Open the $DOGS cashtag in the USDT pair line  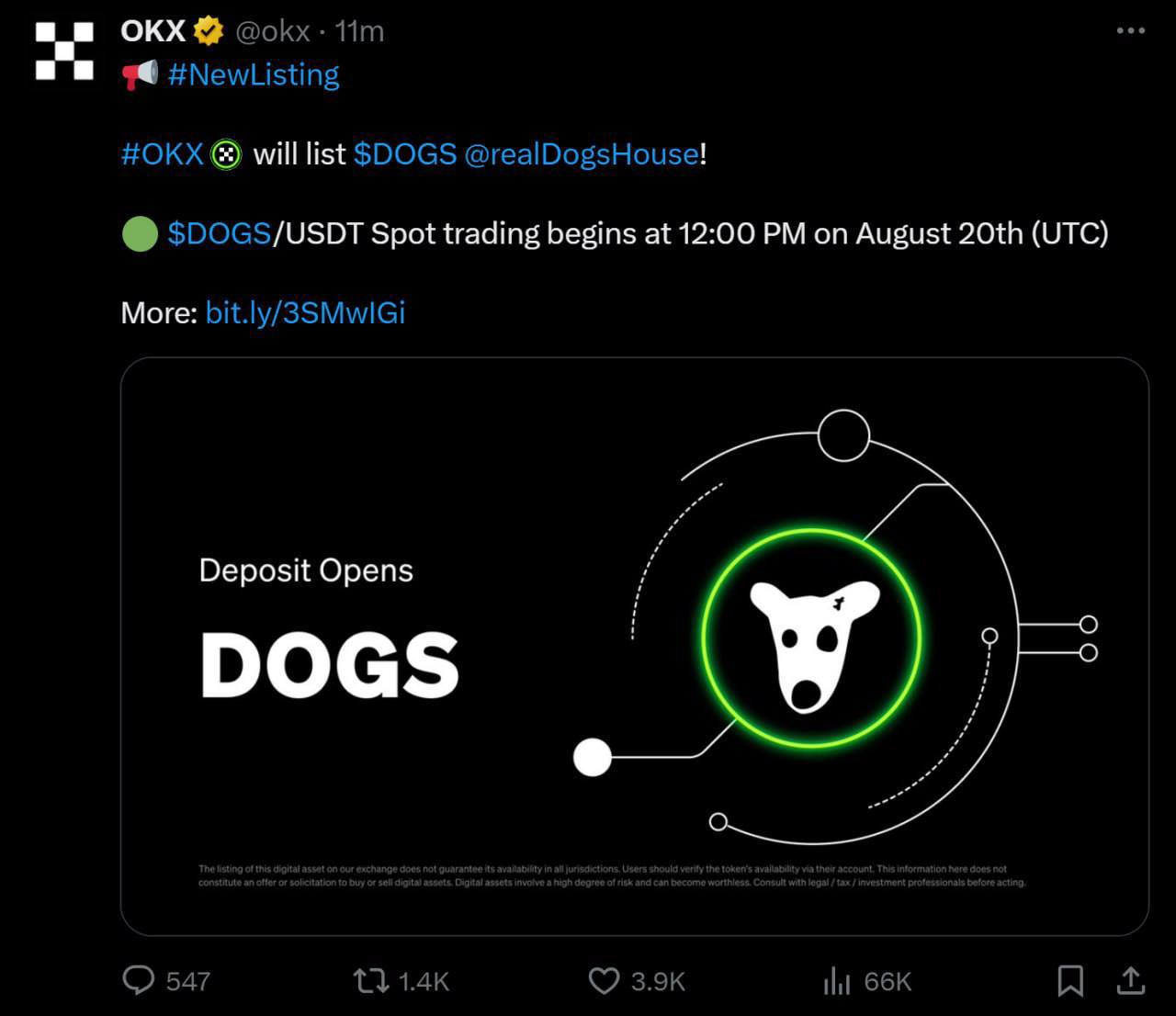coord(219,233)
